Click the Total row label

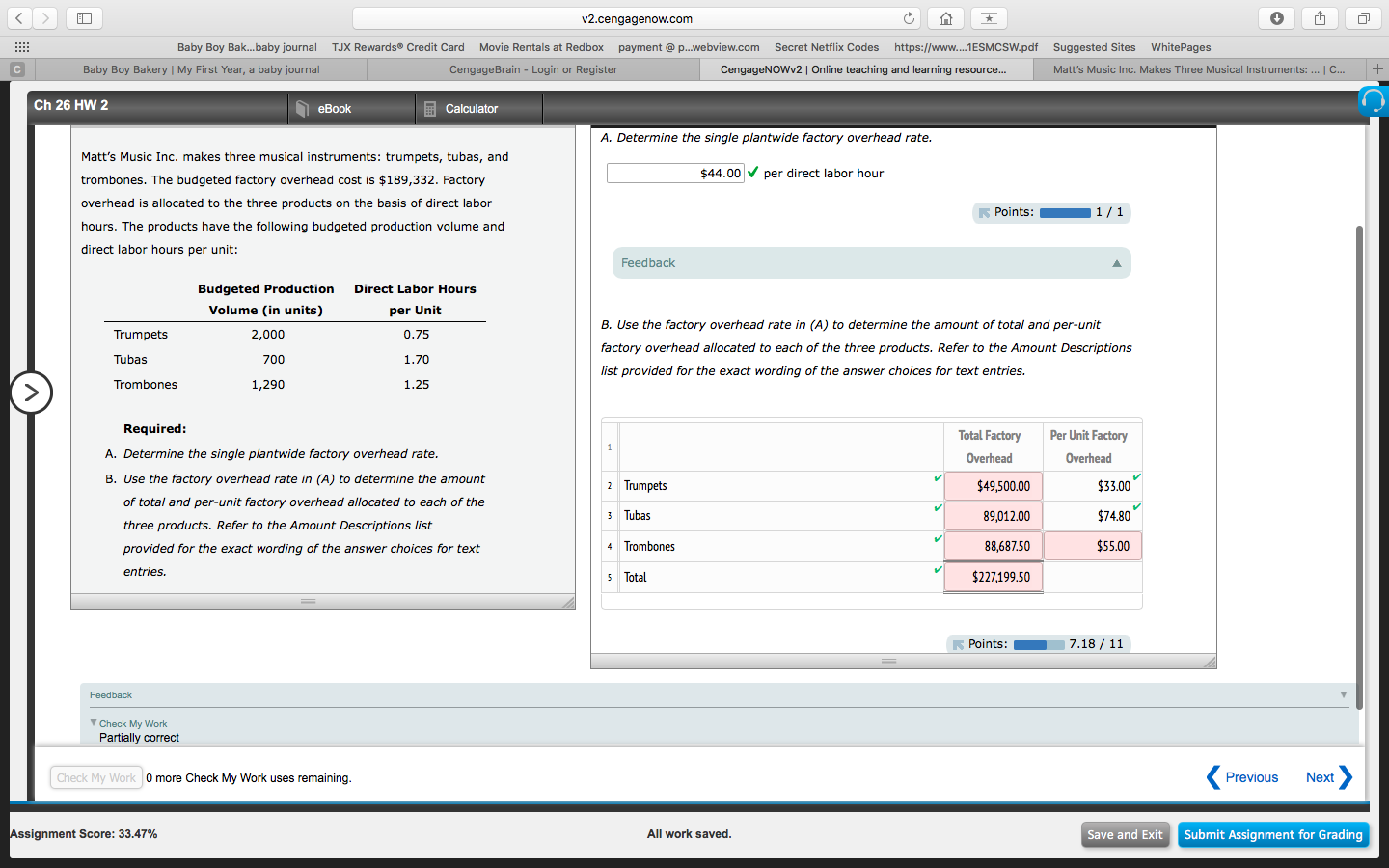tap(635, 578)
